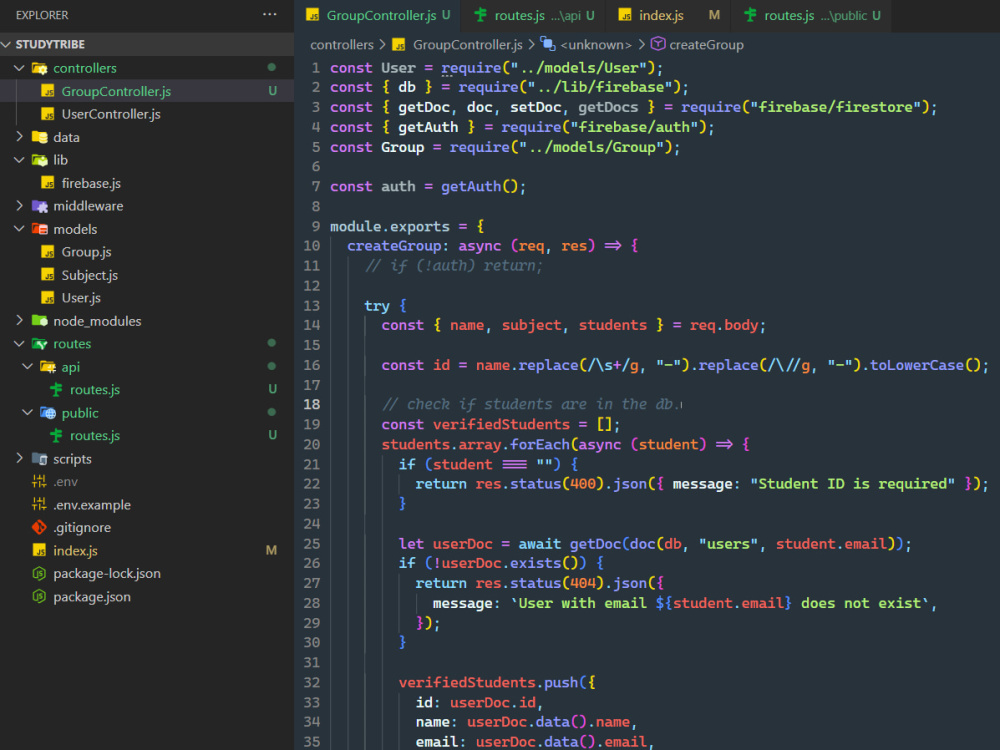Place cursor on verifiedStudents declaration line 19
This screenshot has height=750, width=1000.
500,424
